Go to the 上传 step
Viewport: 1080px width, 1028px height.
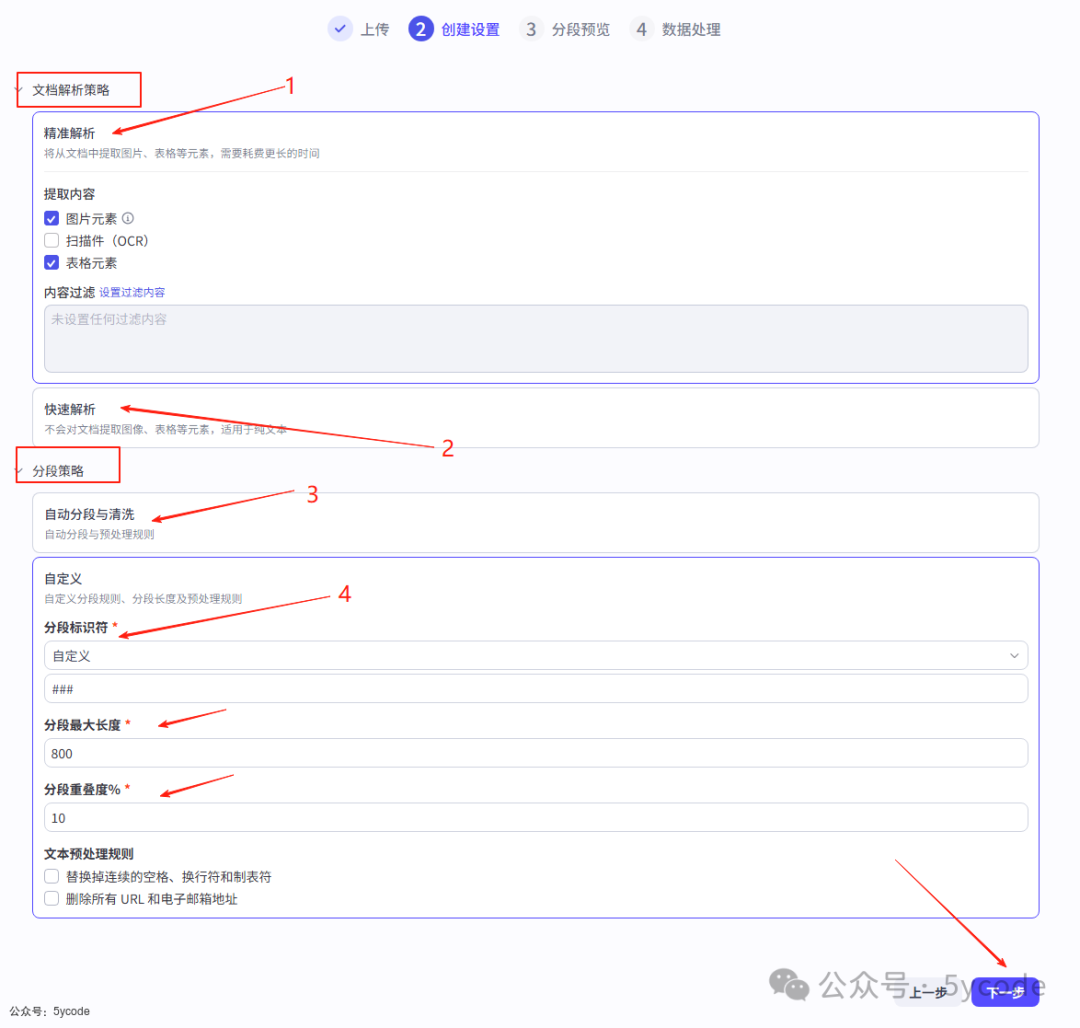tap(375, 30)
